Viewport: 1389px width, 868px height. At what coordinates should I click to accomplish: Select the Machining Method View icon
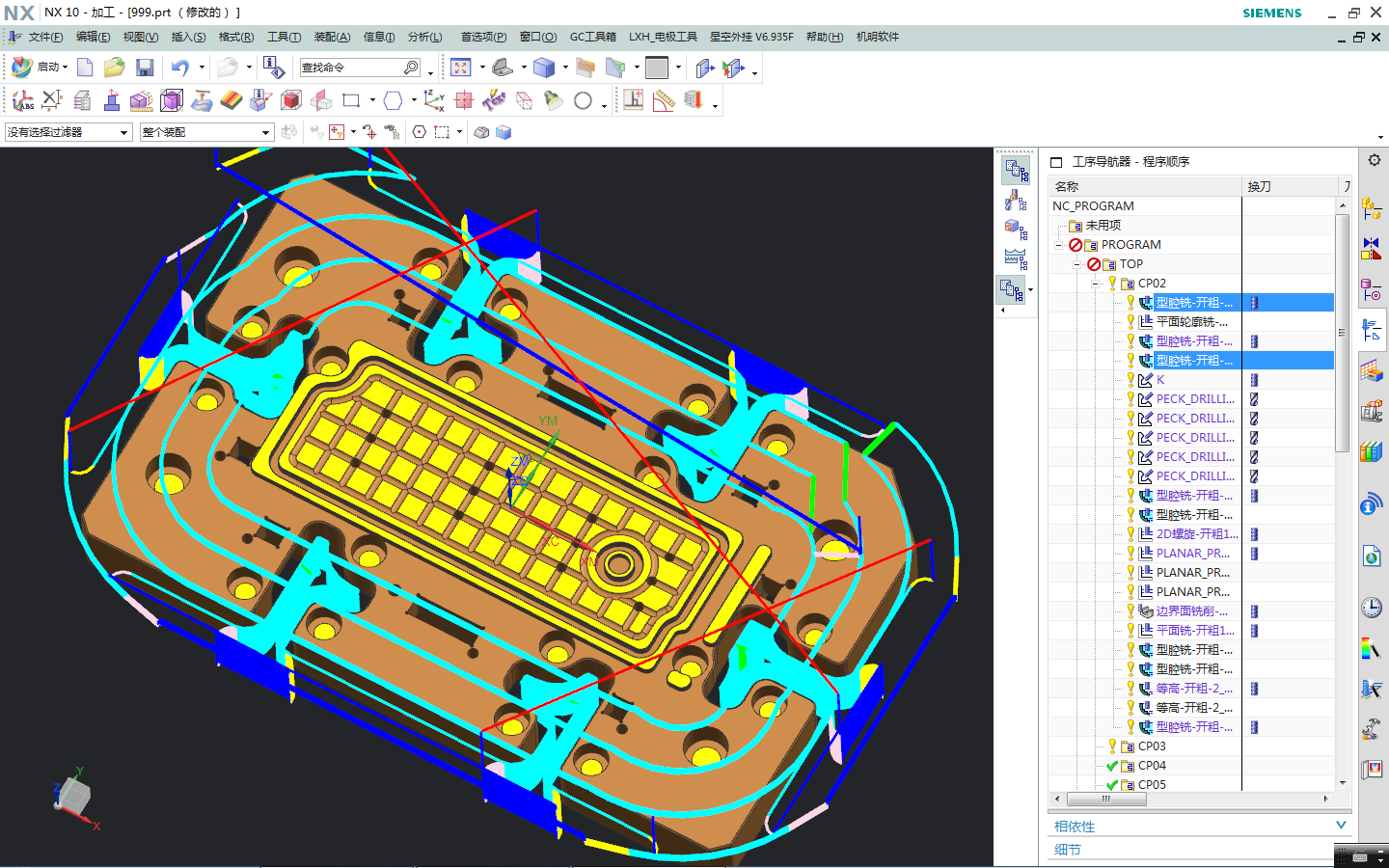coord(1015,258)
